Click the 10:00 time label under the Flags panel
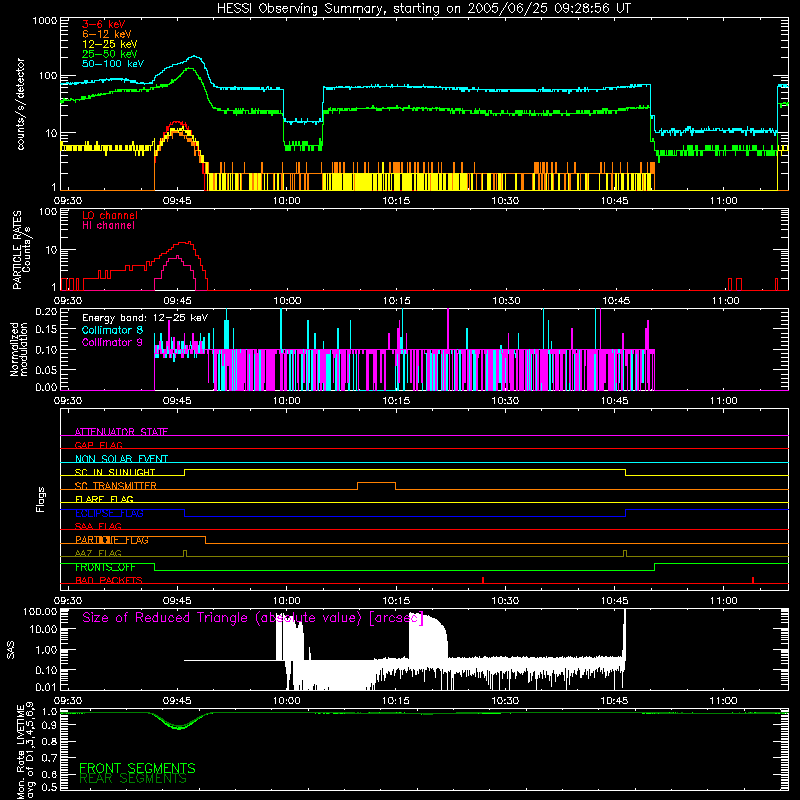This screenshot has width=800, height=800. click(286, 601)
